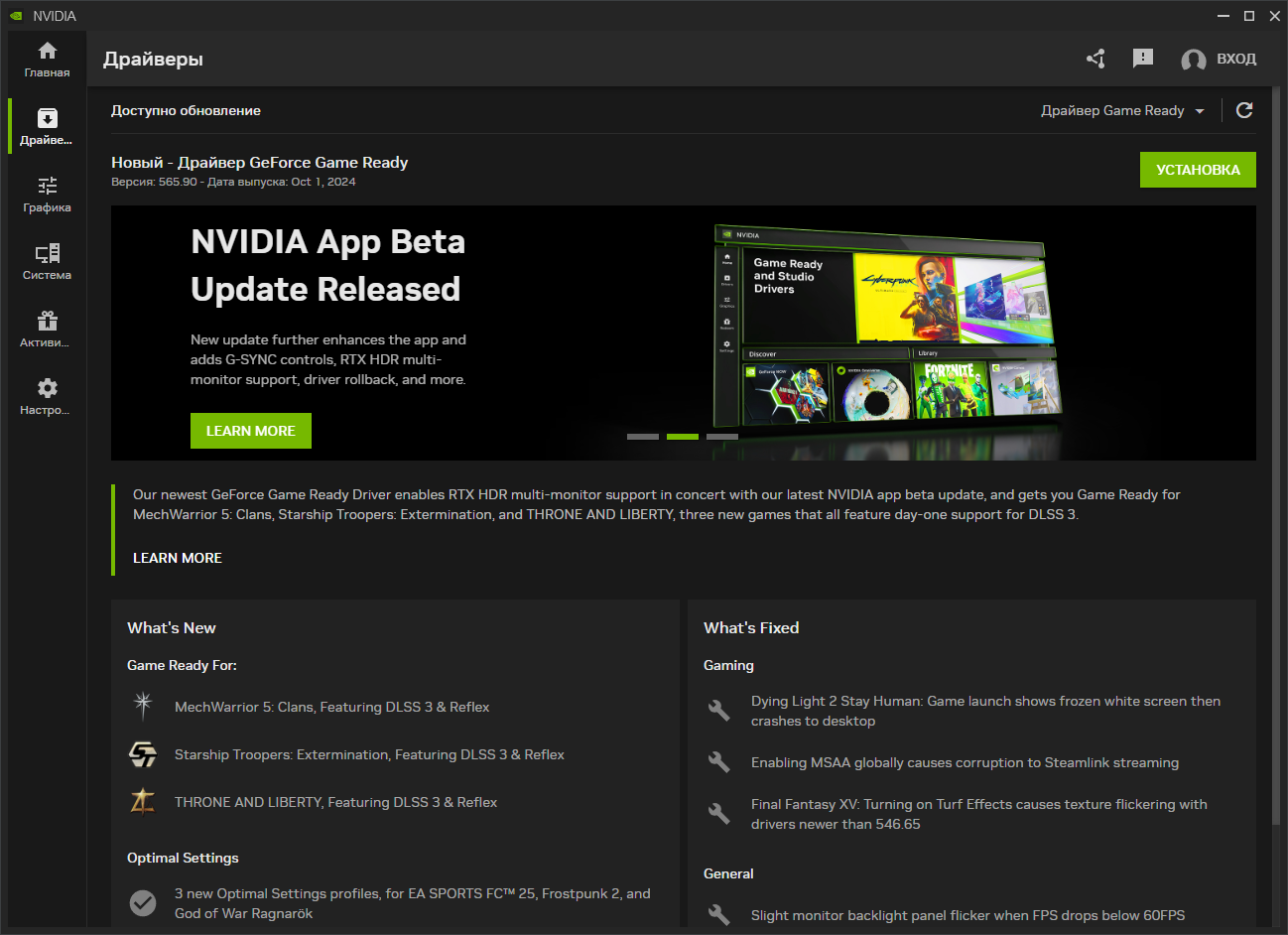Click the Starship Troopers game icon

[x=143, y=754]
